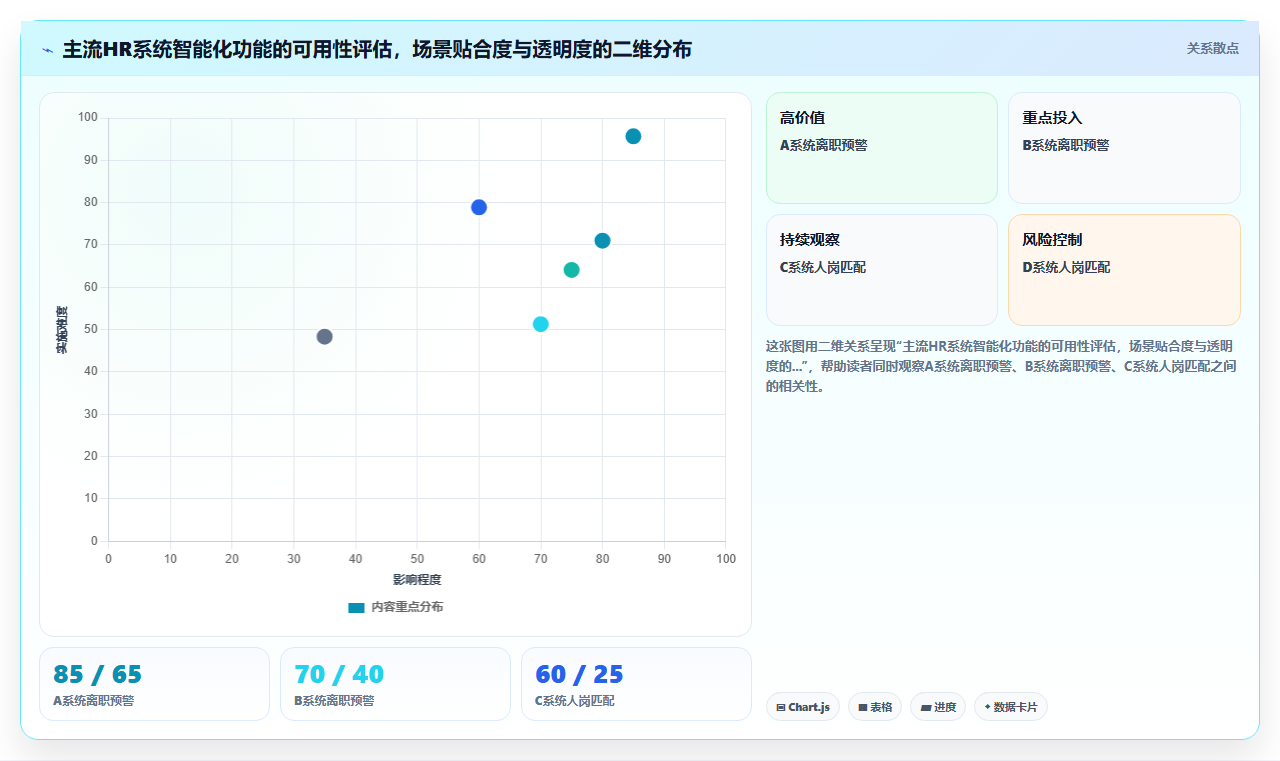Select the Chart.js tag

[803, 707]
